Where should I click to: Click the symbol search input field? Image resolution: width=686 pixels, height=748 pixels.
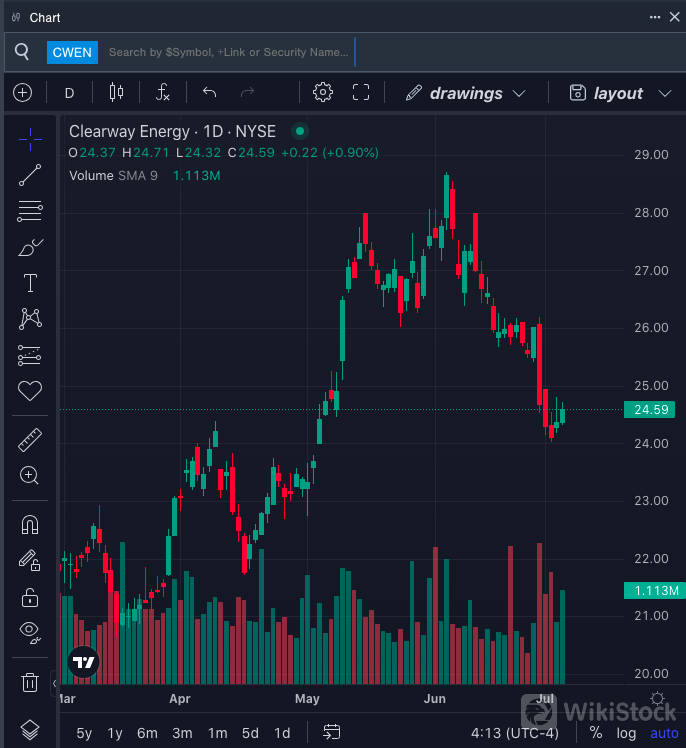point(228,52)
